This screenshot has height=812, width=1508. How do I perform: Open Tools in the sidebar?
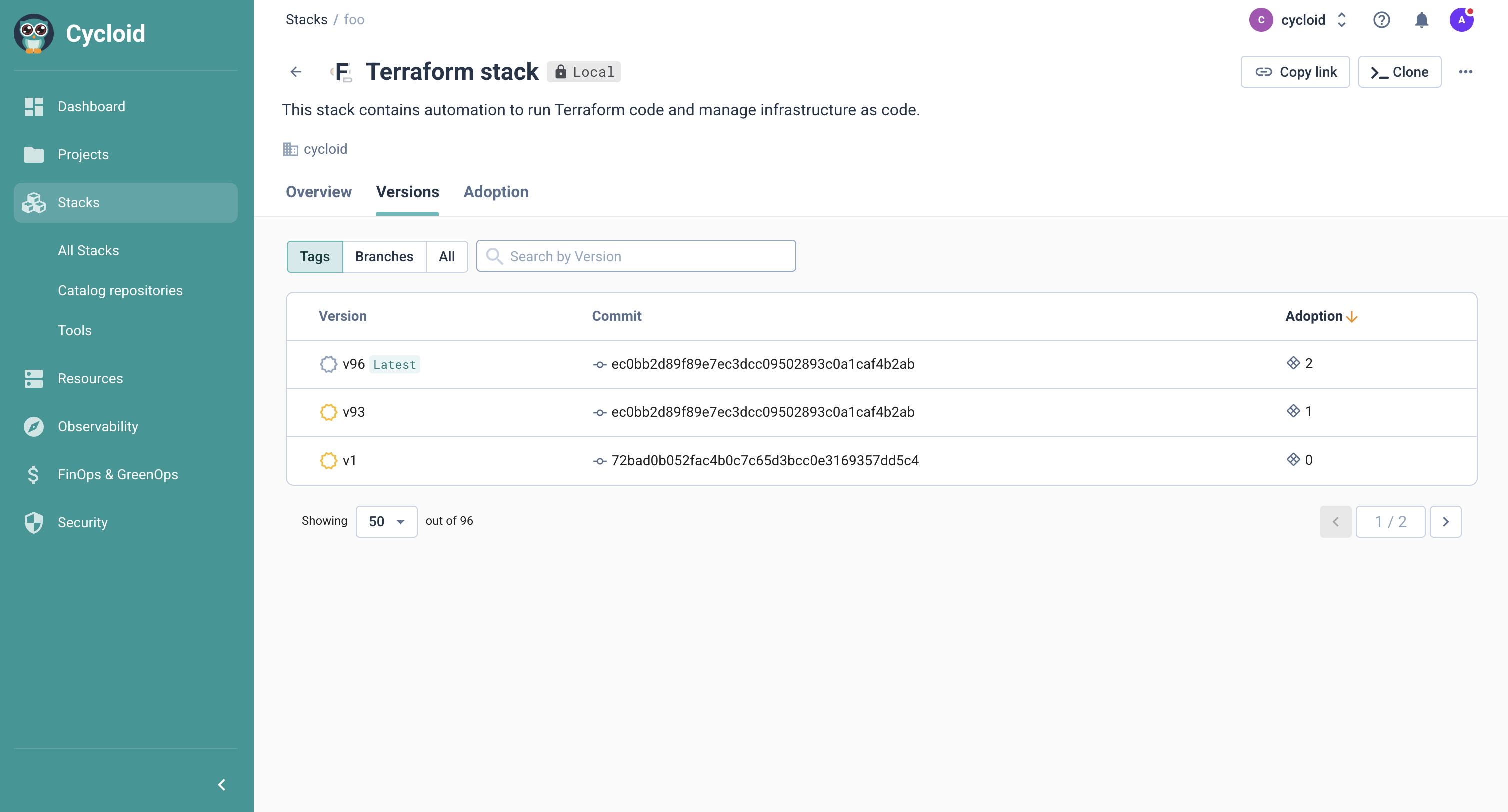pos(75,331)
